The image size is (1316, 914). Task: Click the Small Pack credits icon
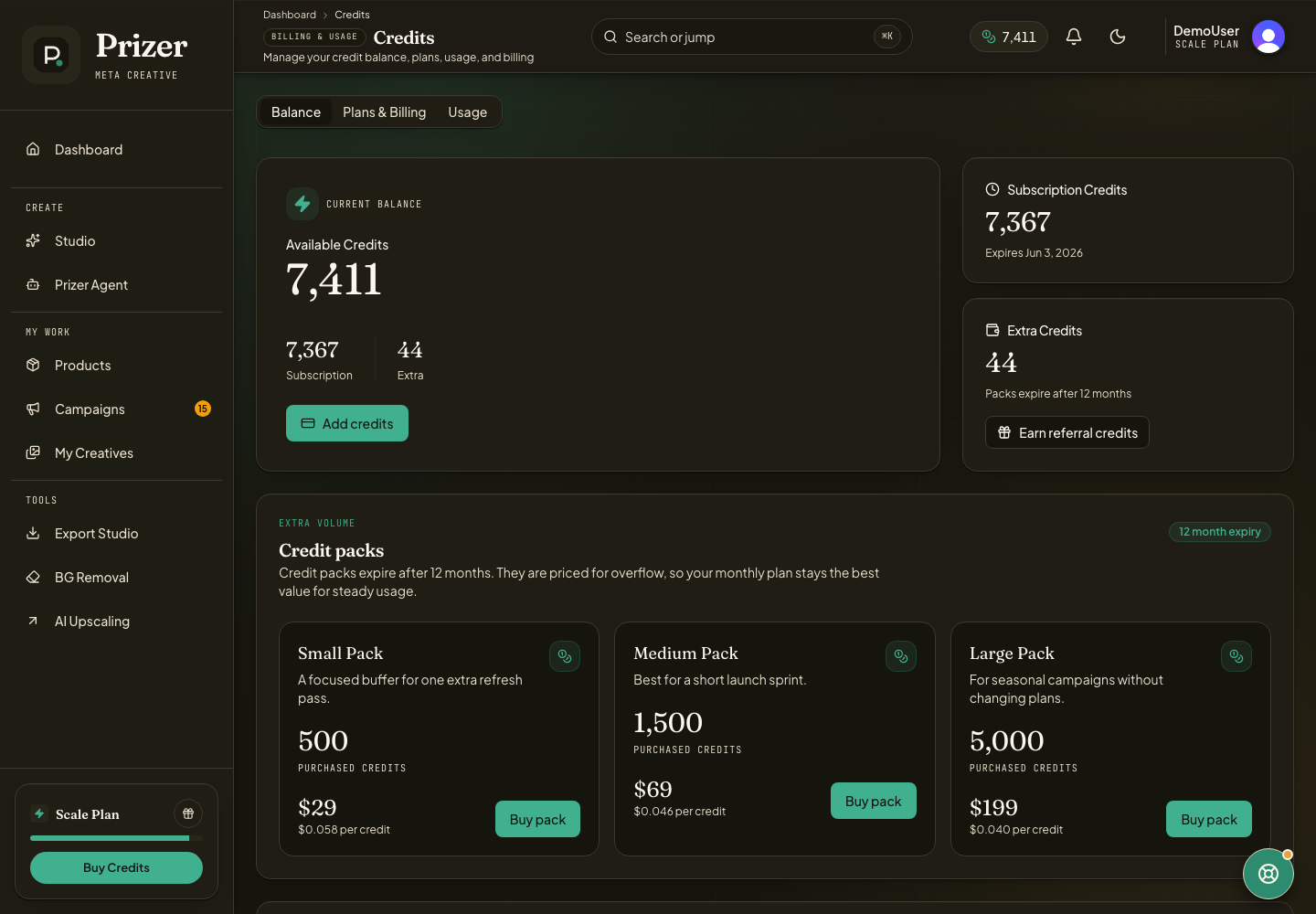[565, 656]
